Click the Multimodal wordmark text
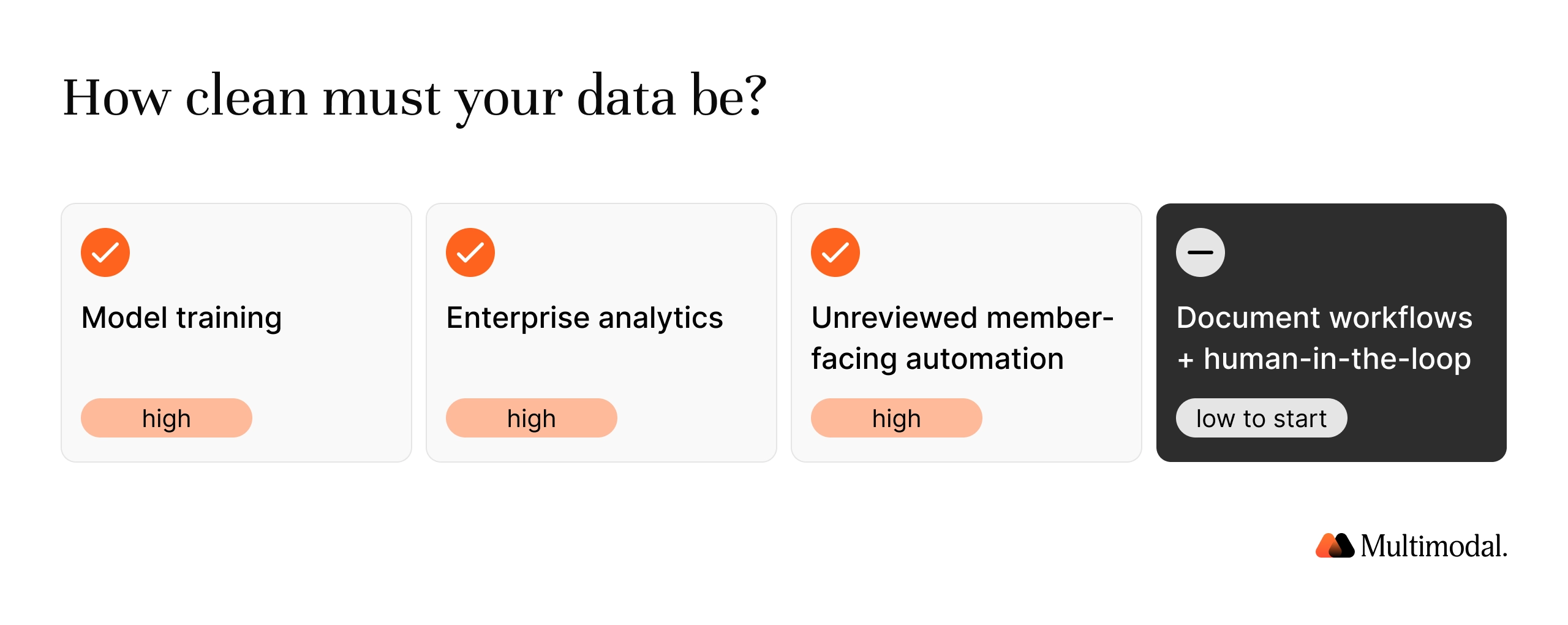Viewport: 1568px width, 625px height. tap(1434, 545)
